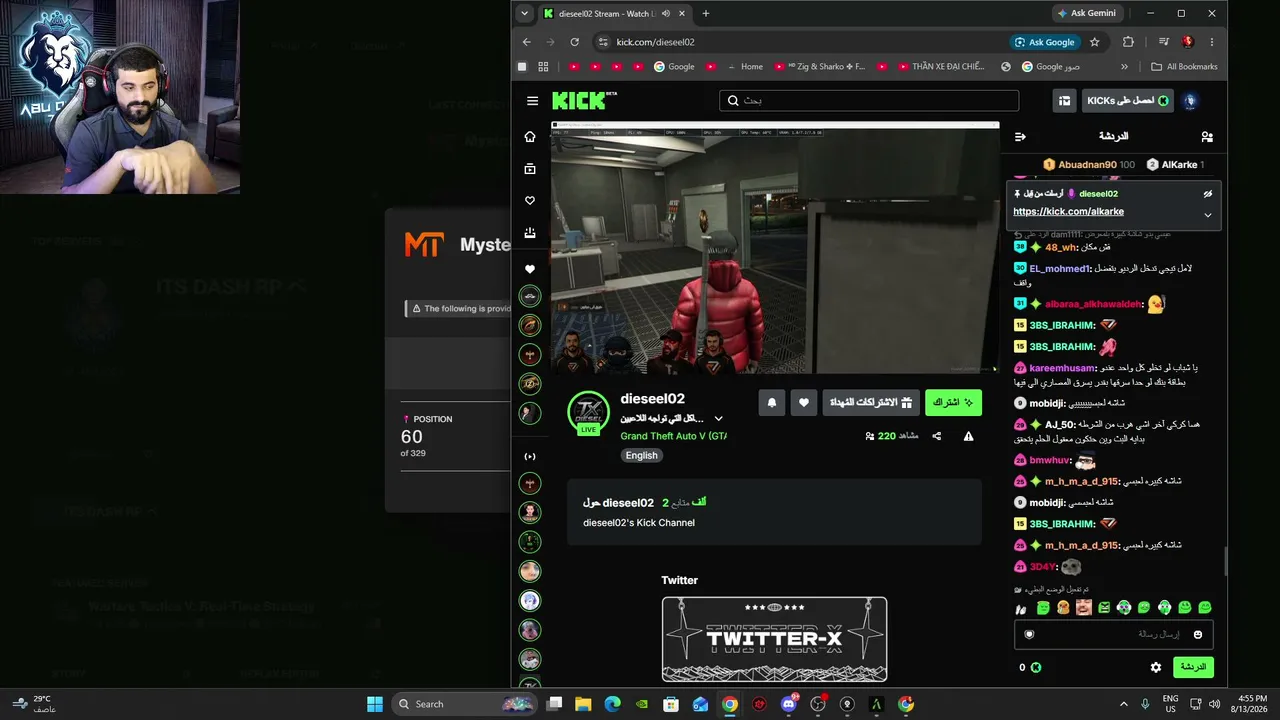This screenshot has width=1280, height=720.
Task: Expand the stream title chevron
Action: pyautogui.click(x=718, y=419)
